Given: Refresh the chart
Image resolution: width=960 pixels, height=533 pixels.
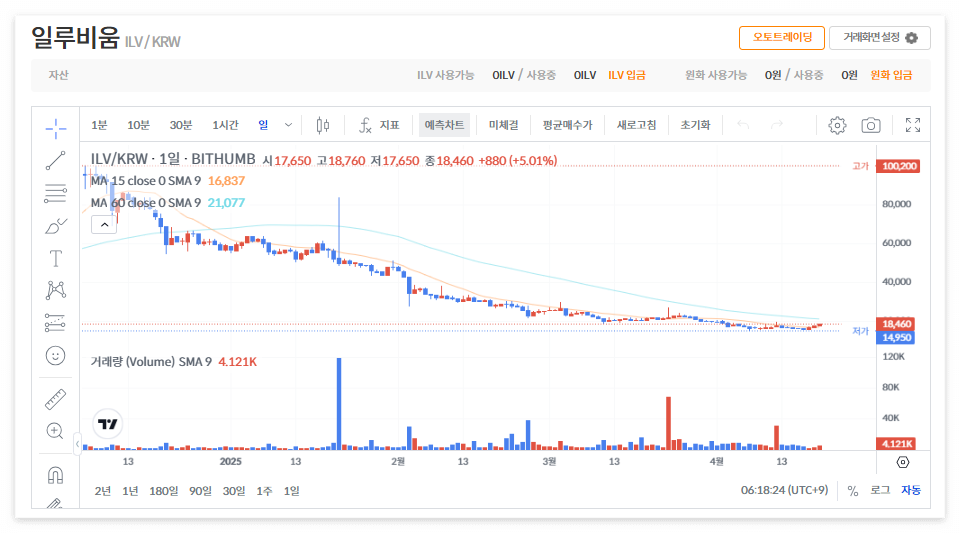Looking at the screenshot, I should 636,125.
